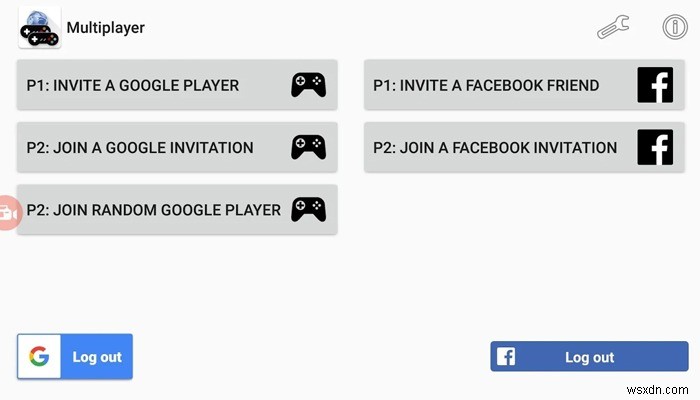Screen dimensions: 700x400
Task: Tap gamepad icon on Invite Google Player
Action: (308, 85)
